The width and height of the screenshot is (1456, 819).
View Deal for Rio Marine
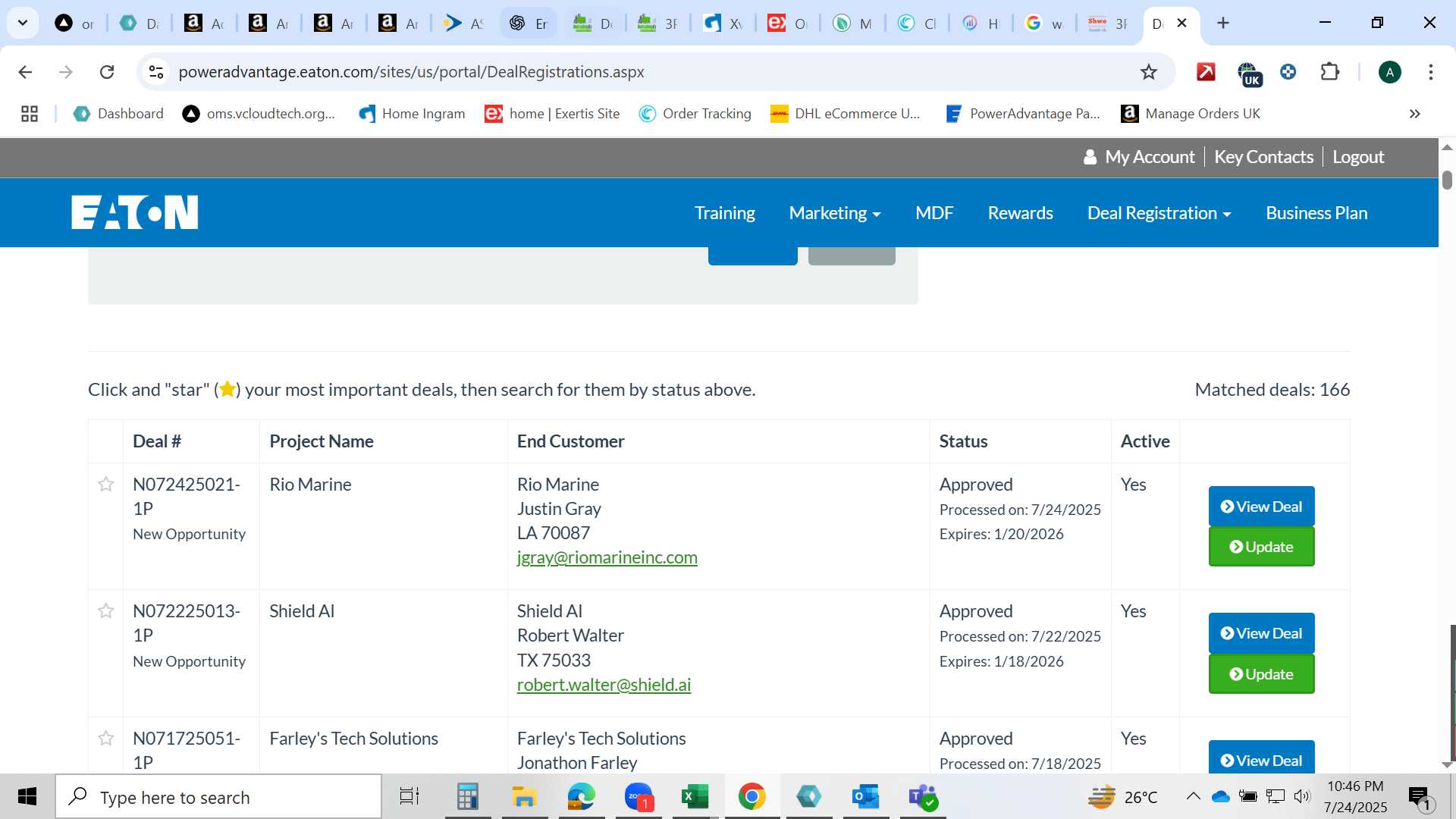tap(1262, 507)
